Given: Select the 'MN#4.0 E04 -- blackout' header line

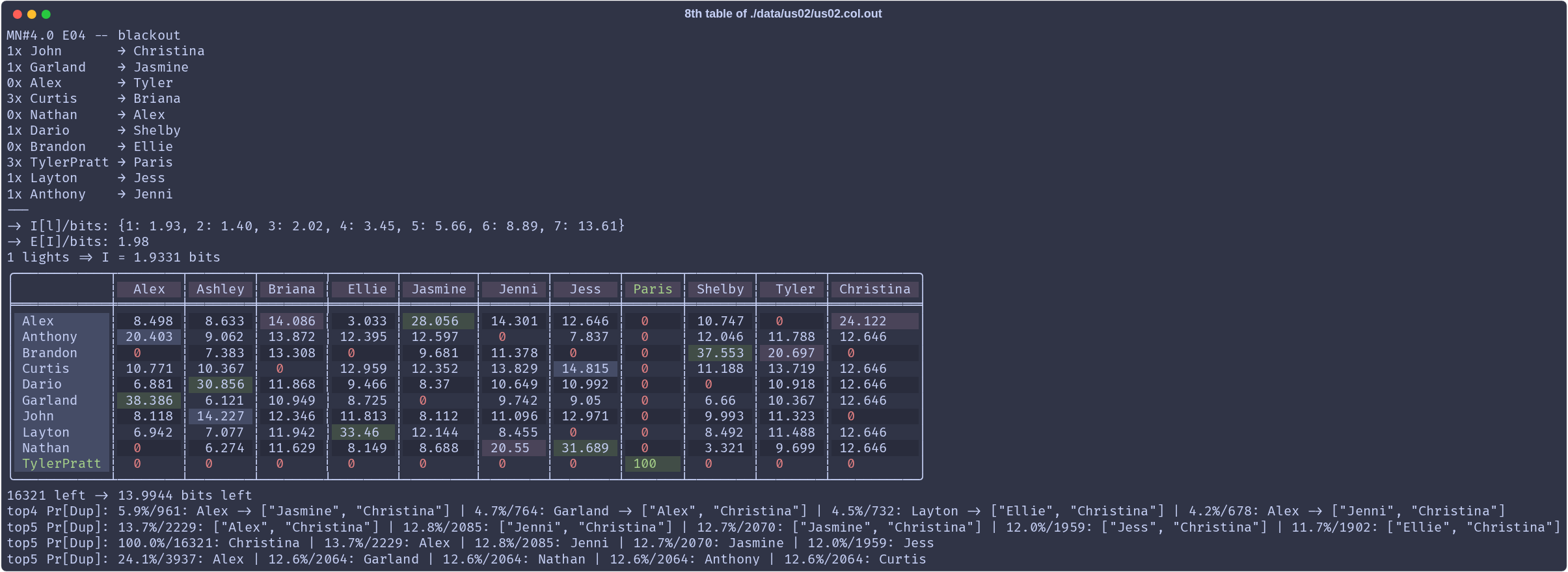Looking at the screenshot, I should pos(94,35).
